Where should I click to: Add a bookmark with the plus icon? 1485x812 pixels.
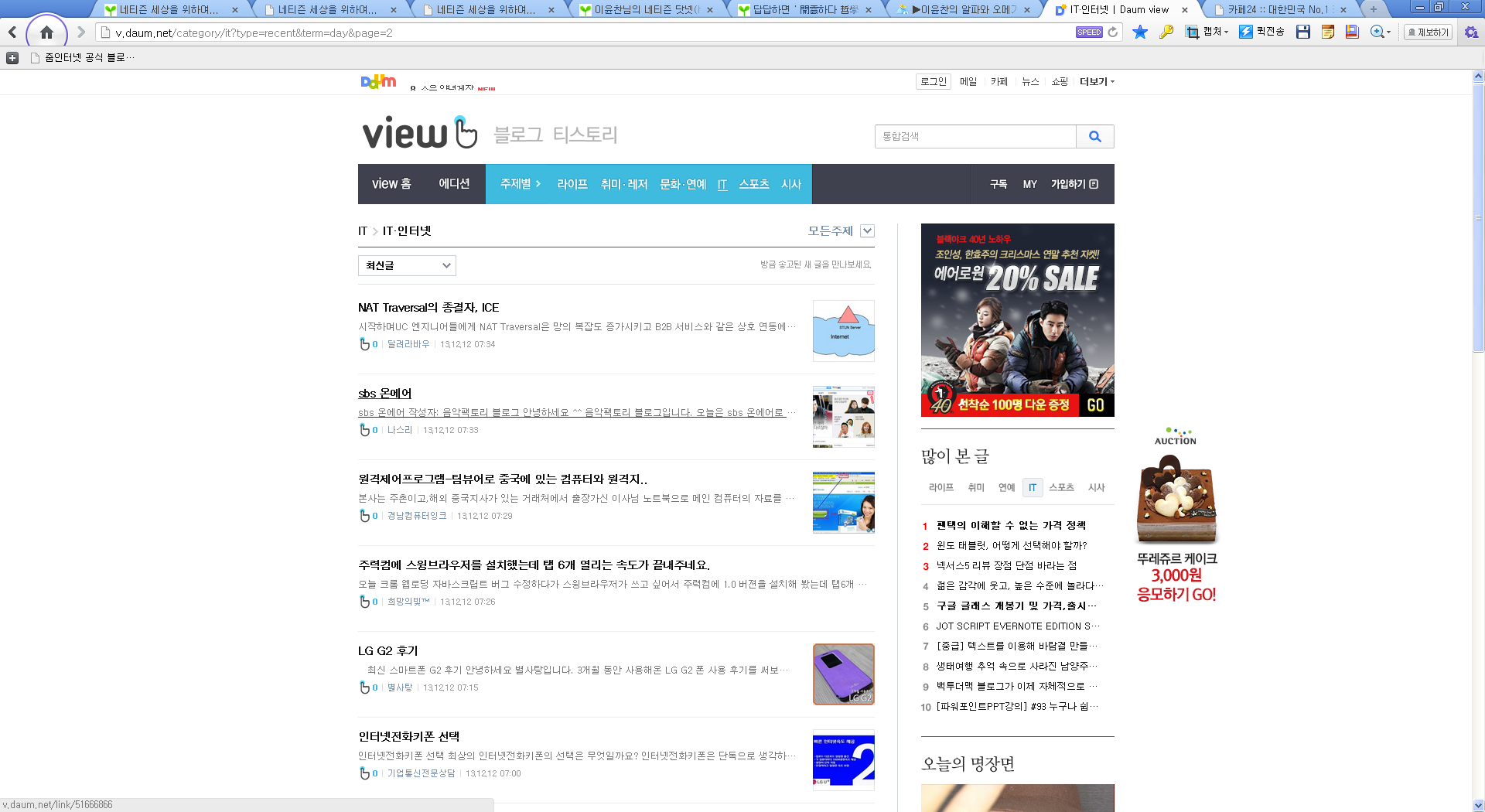pos(12,58)
